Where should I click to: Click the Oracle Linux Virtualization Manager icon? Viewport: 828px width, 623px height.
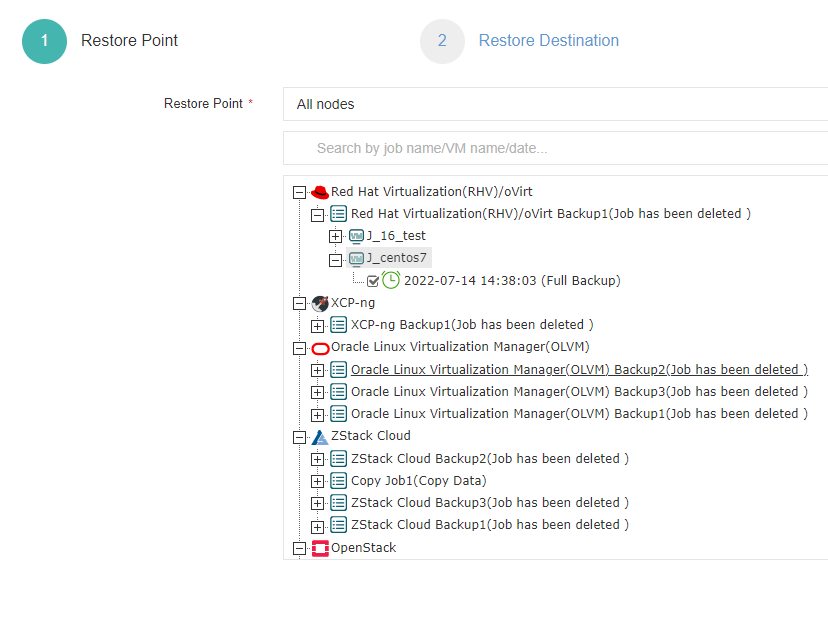coord(320,348)
